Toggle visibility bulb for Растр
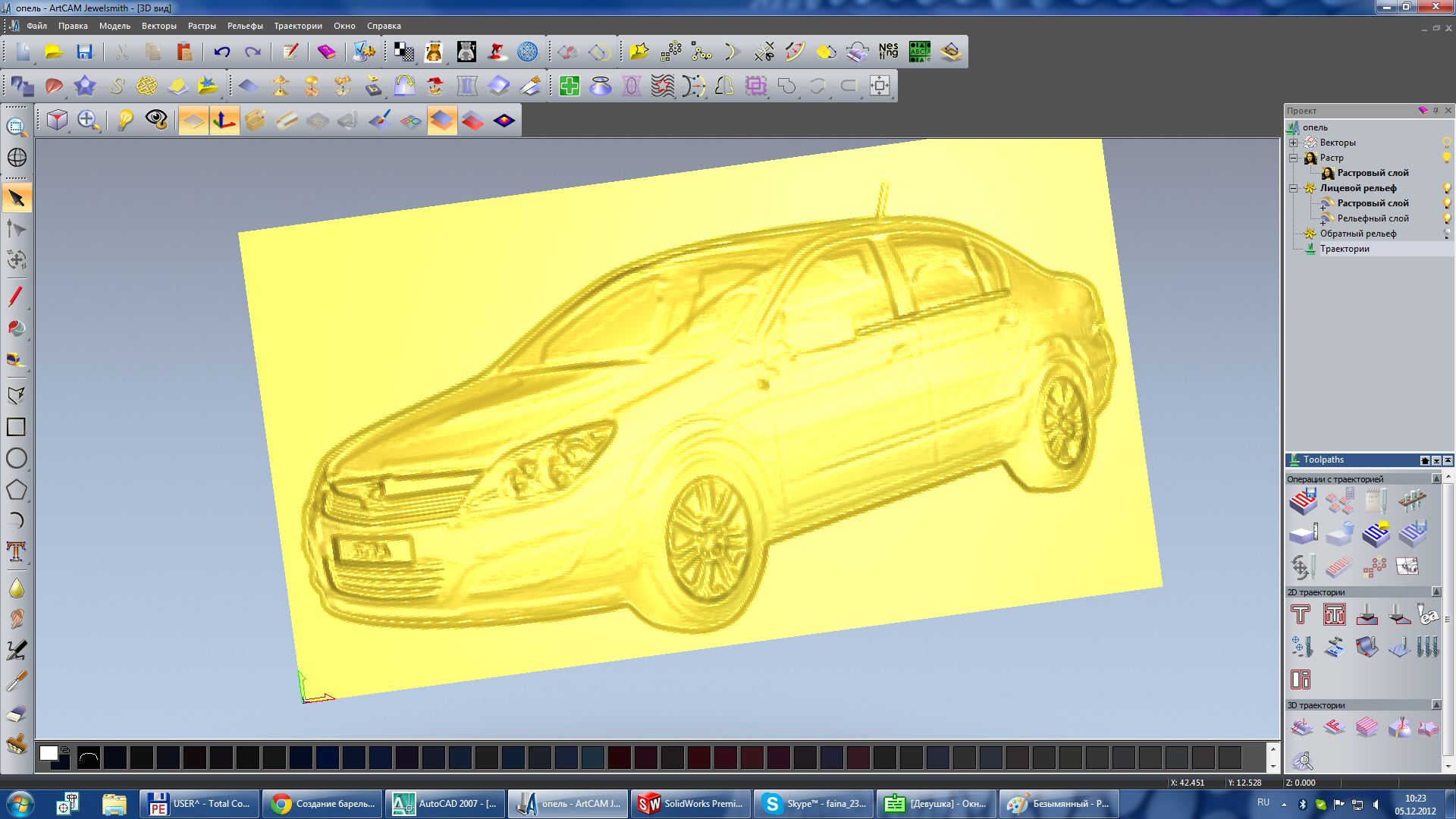1456x819 pixels. coord(1446,158)
